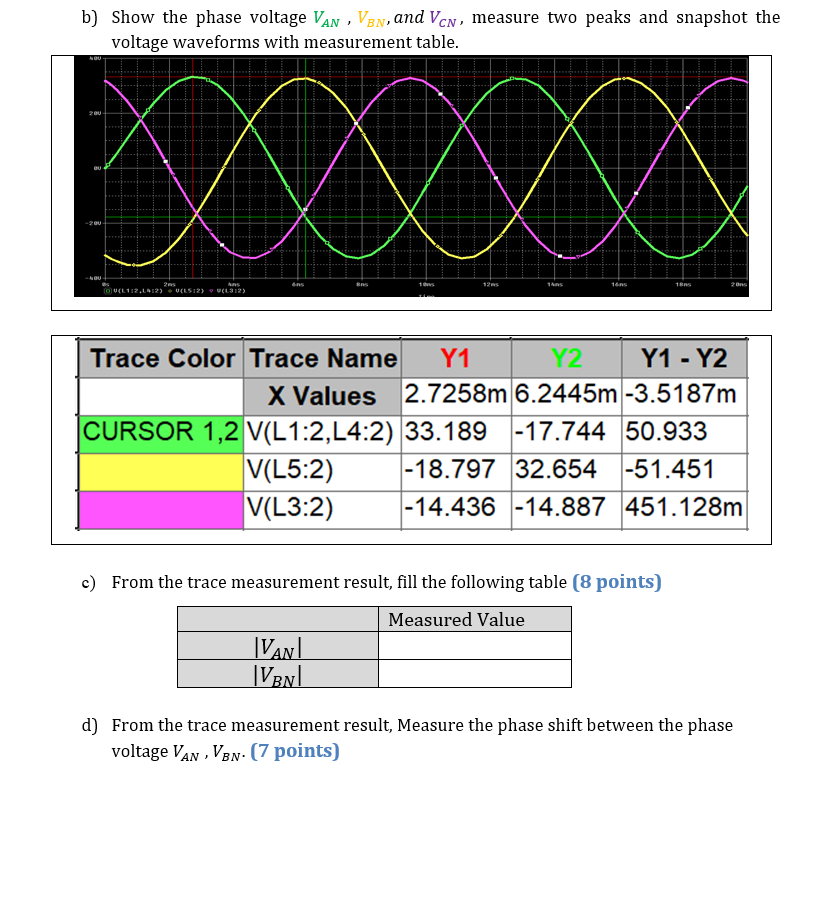
Task: Click the yellow color swatch in the table
Action: pos(160,470)
